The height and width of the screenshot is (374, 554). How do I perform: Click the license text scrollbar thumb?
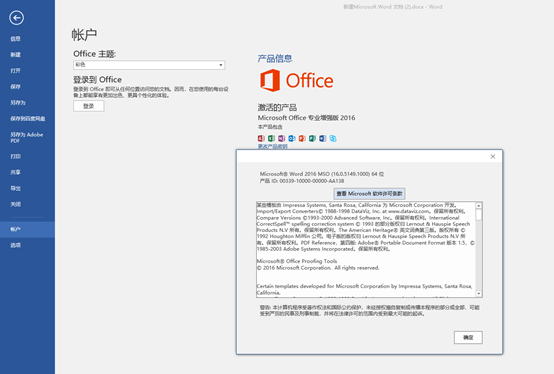[479, 215]
